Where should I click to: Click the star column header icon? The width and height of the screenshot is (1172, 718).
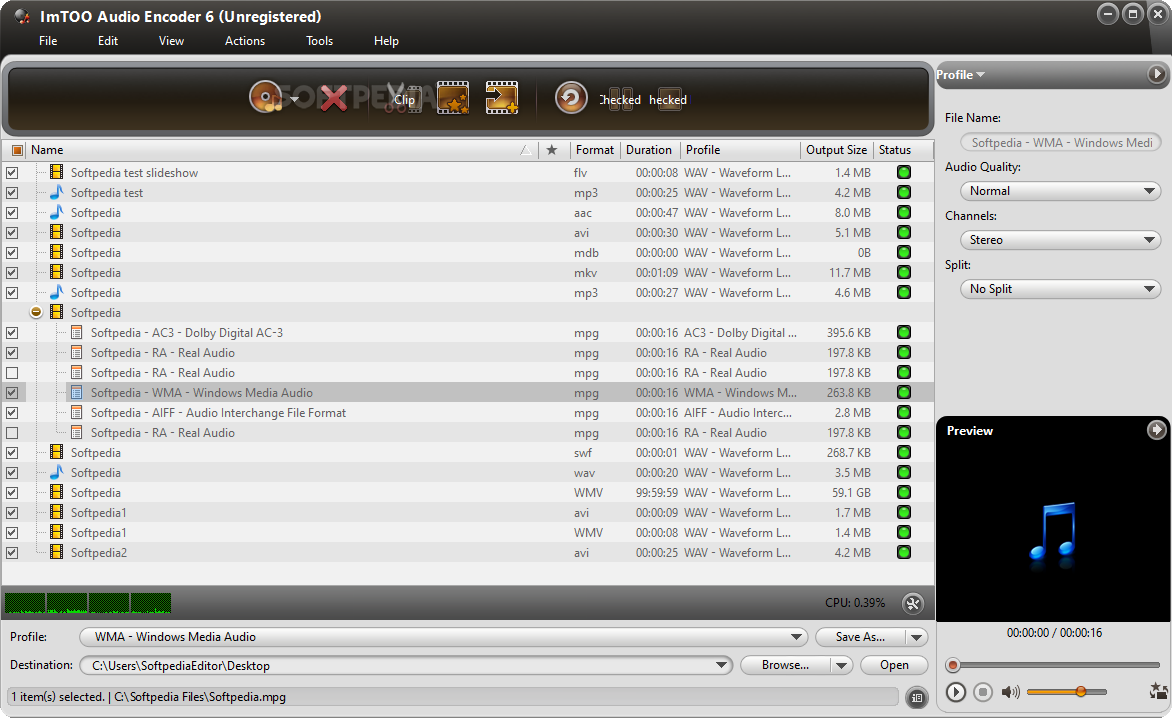[552, 149]
